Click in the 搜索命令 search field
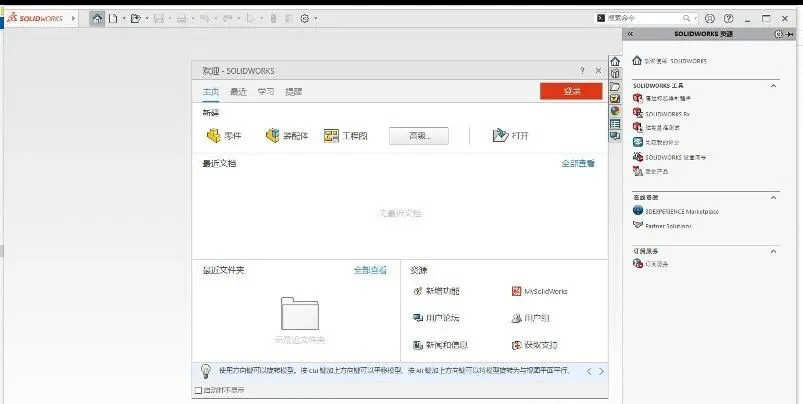This screenshot has width=803, height=404. click(x=644, y=18)
